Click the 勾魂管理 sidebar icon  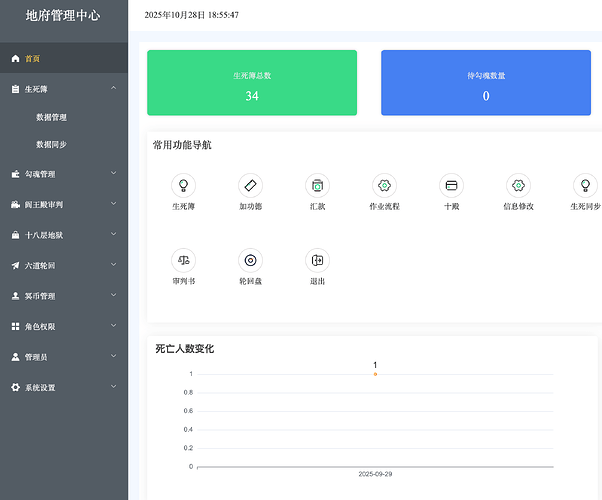(x=15, y=174)
